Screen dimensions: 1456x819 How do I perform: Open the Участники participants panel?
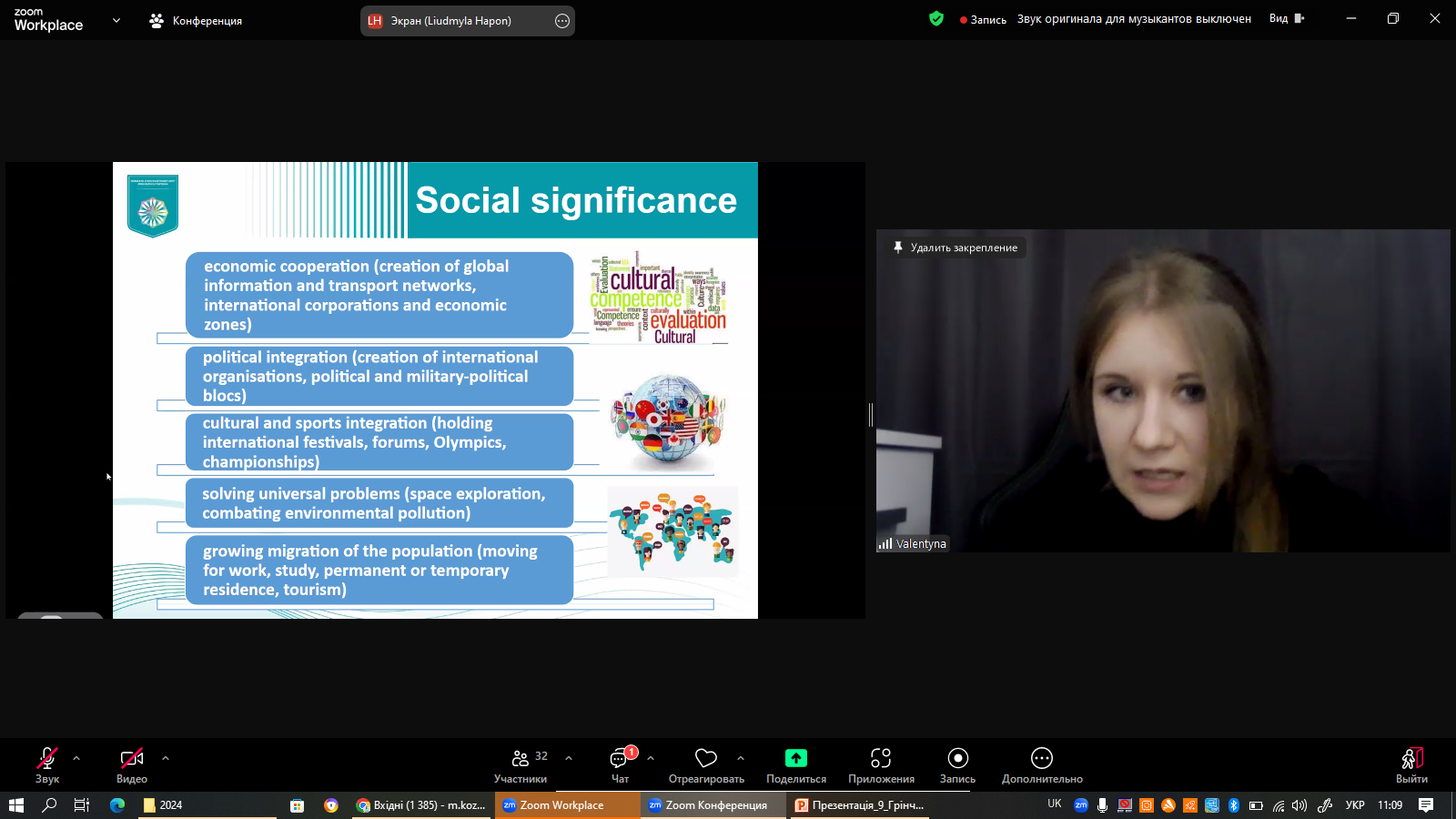point(521,764)
